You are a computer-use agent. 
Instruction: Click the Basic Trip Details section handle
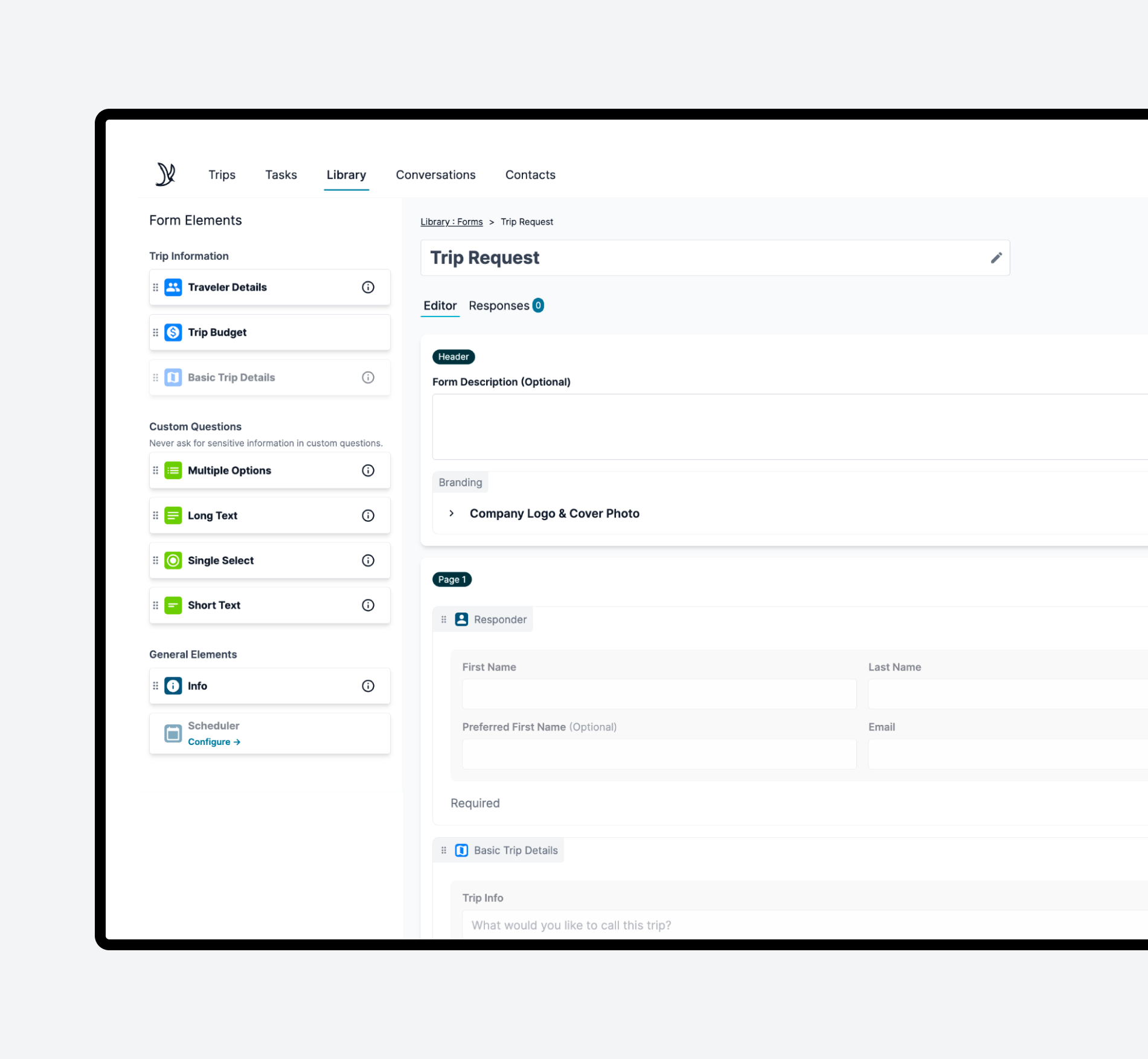click(444, 851)
